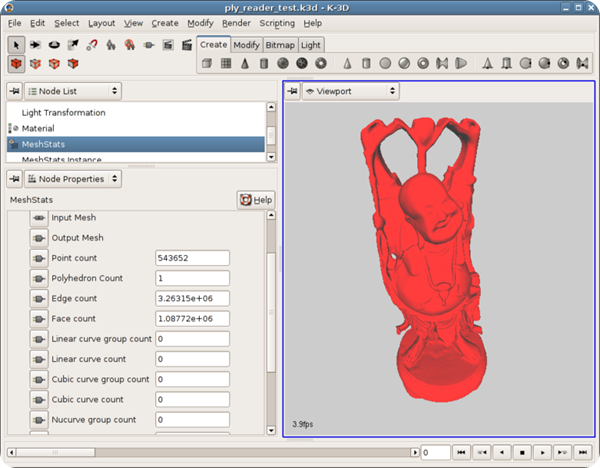Jump to the first frame
Screen dimensions: 600x468
click(461, 452)
